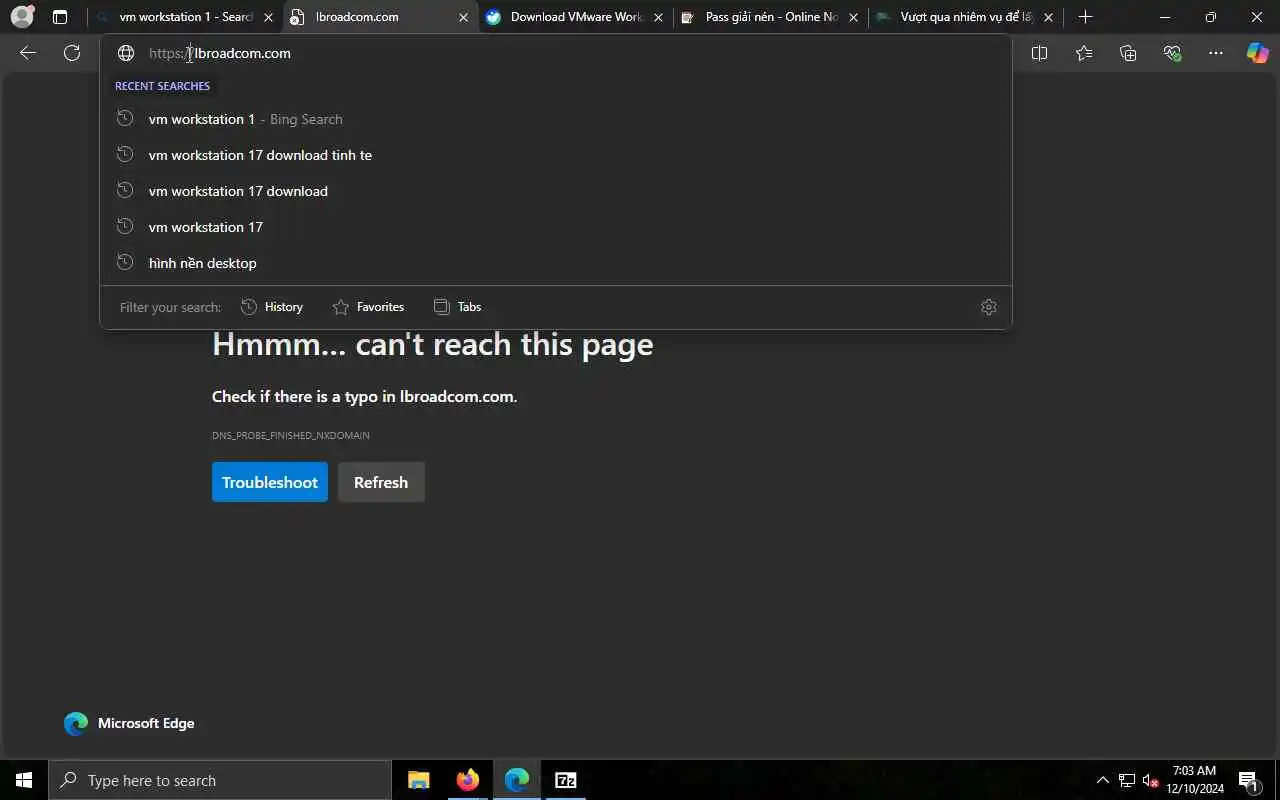Close the vm workstation 1 Search tab
The width and height of the screenshot is (1280, 800).
click(268, 17)
